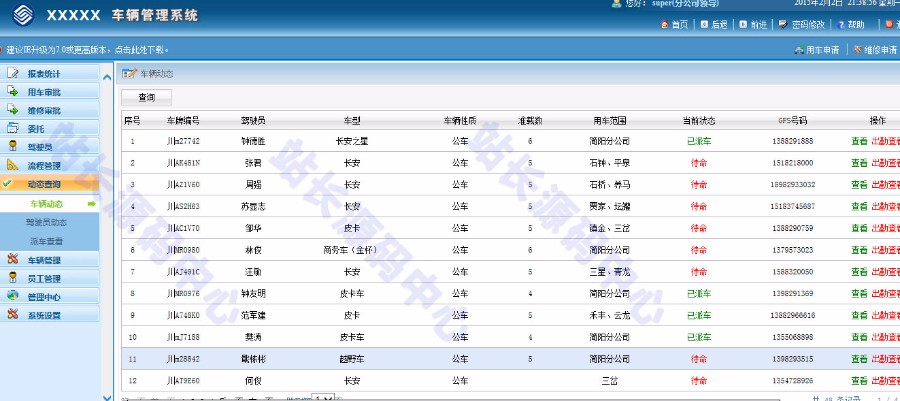Click the user avatar icon next to super
900x401 pixels.
point(616,3)
